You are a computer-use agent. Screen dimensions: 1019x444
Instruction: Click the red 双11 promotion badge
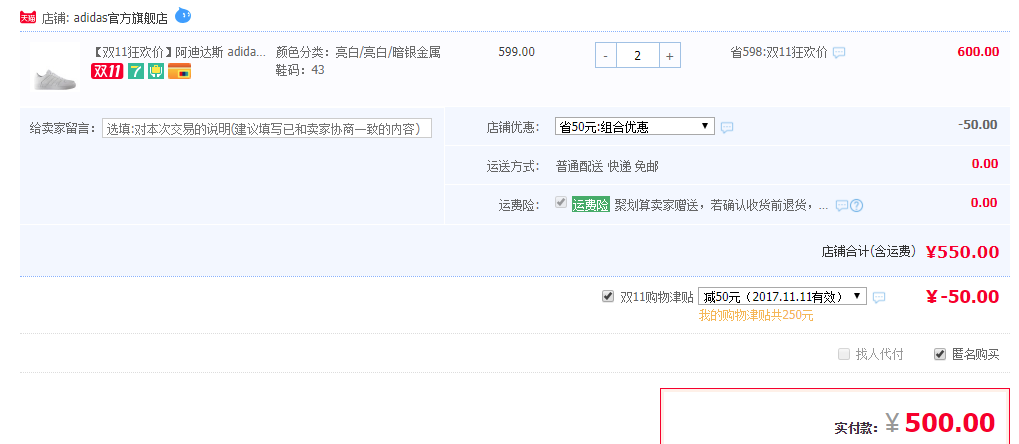pos(107,72)
